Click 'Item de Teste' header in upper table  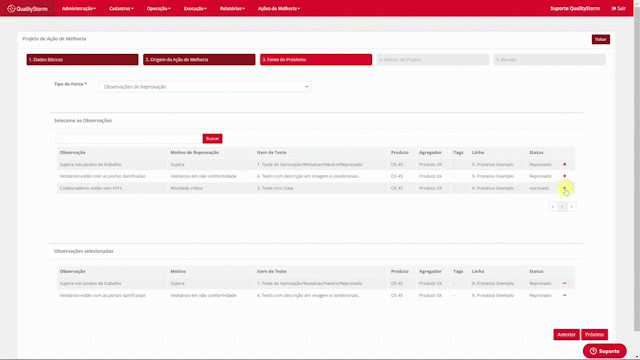pyautogui.click(x=271, y=152)
